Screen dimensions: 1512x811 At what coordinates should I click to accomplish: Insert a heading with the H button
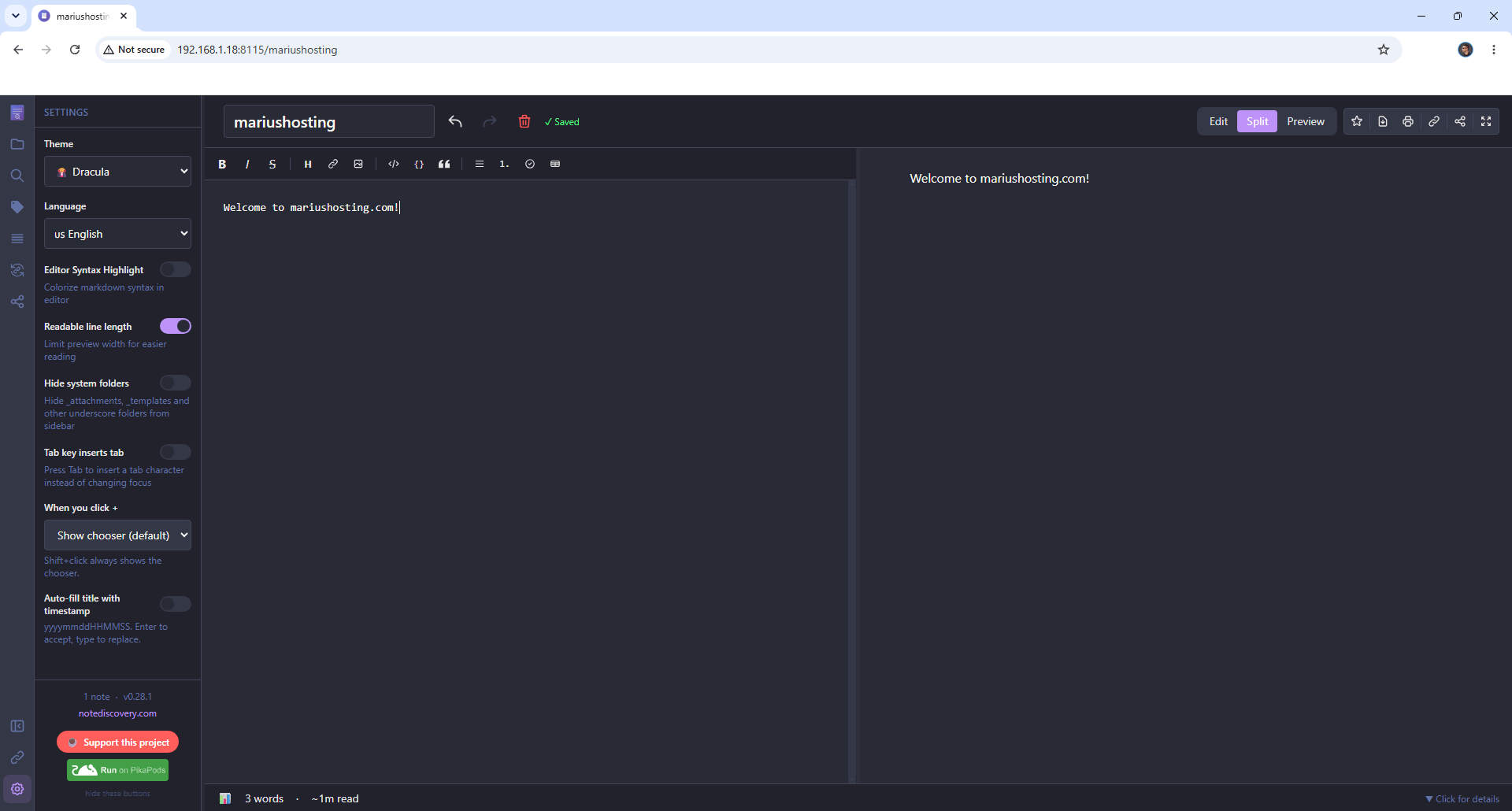click(308, 164)
